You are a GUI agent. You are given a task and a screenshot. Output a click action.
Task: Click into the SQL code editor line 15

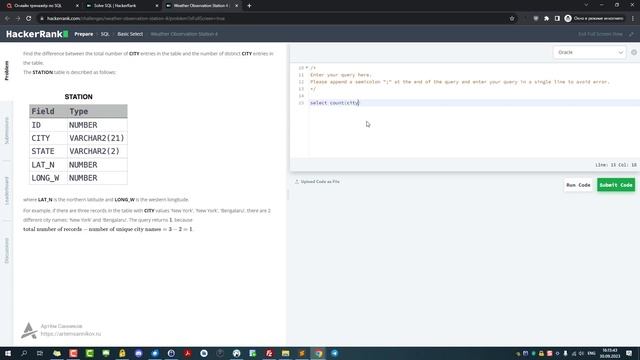point(473,103)
